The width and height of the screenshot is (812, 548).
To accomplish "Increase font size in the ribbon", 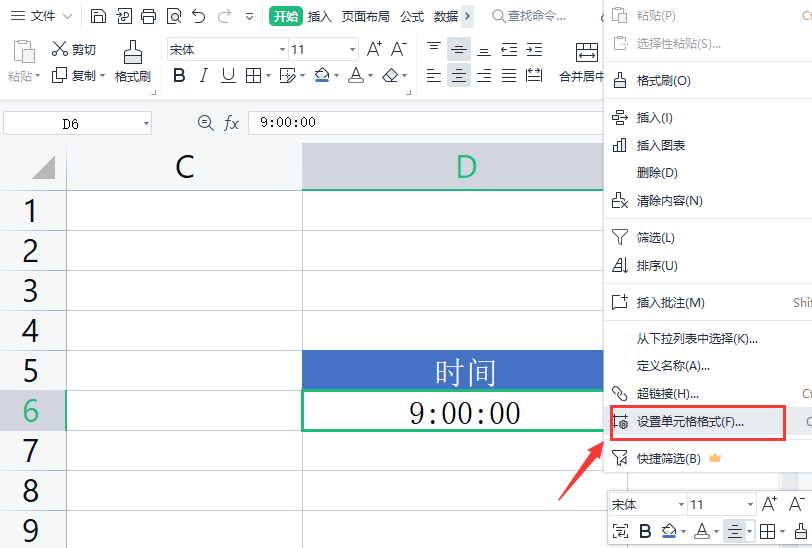I will (374, 49).
